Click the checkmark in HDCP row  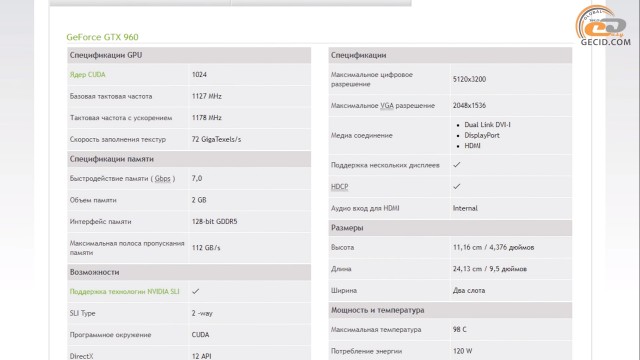457,186
